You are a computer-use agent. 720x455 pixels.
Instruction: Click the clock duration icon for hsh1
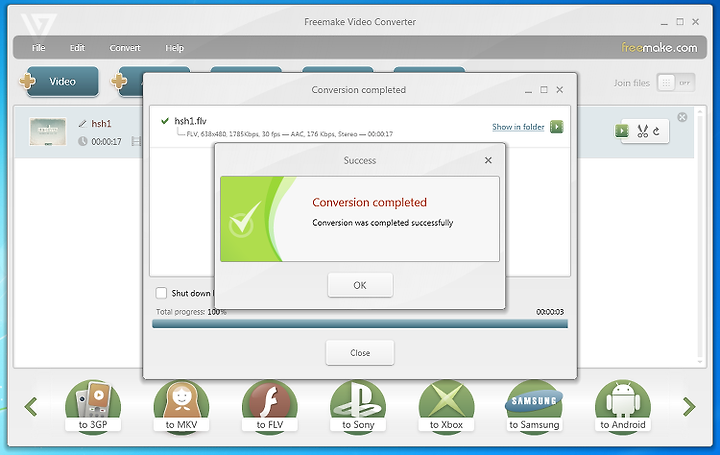[x=83, y=141]
